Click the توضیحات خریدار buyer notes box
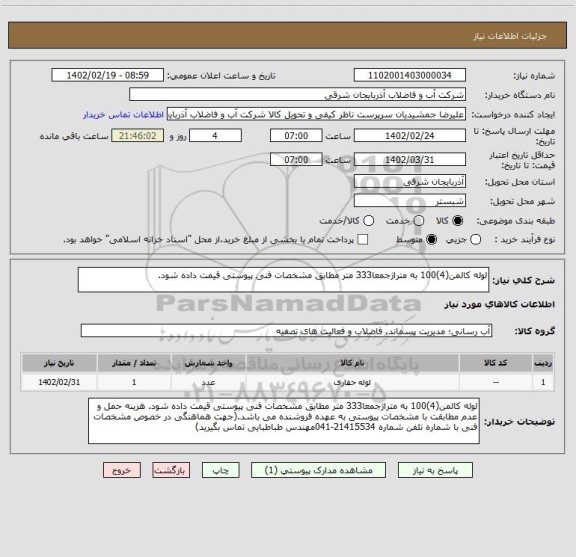Image resolution: width=576 pixels, height=557 pixels. point(284,421)
